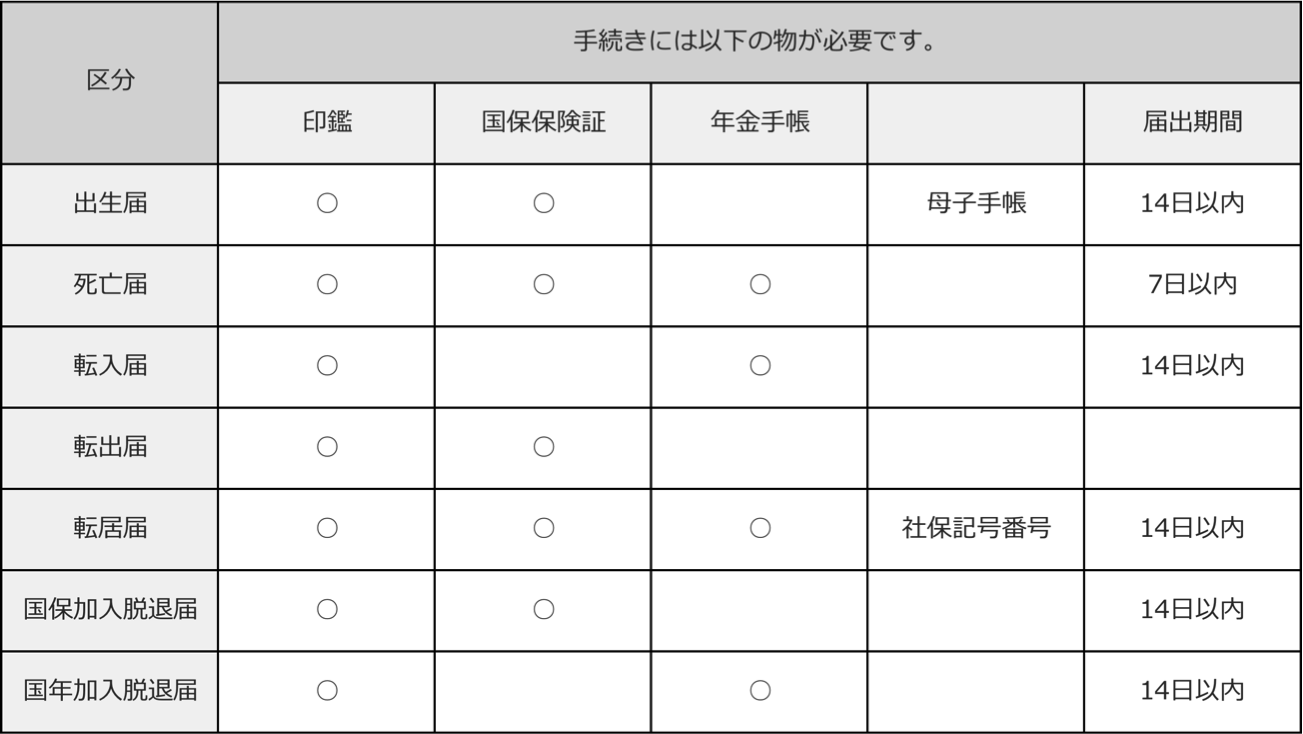This screenshot has height=734, width=1303.
Task: Click the 転入届 row label
Action: tap(110, 365)
